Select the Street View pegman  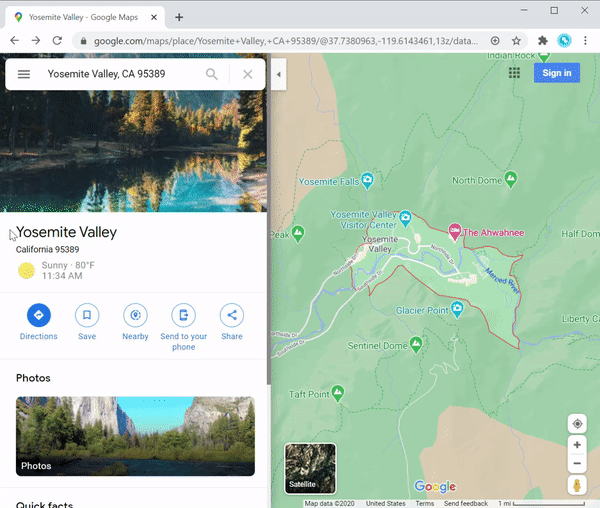[x=577, y=485]
